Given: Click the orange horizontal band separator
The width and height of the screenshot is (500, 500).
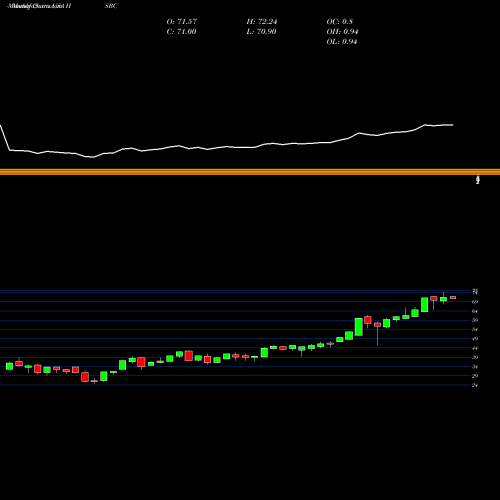Looking at the screenshot, I should 250,172.
